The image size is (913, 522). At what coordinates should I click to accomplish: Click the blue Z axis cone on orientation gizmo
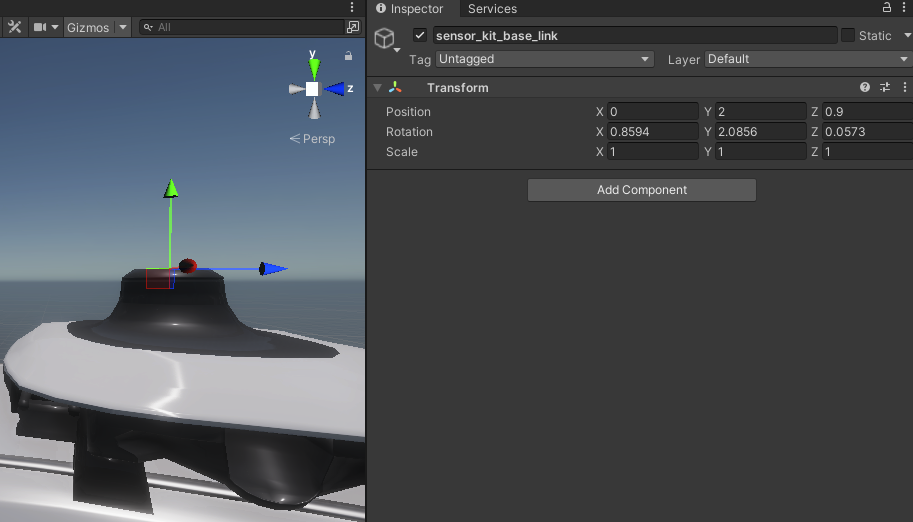click(x=334, y=89)
